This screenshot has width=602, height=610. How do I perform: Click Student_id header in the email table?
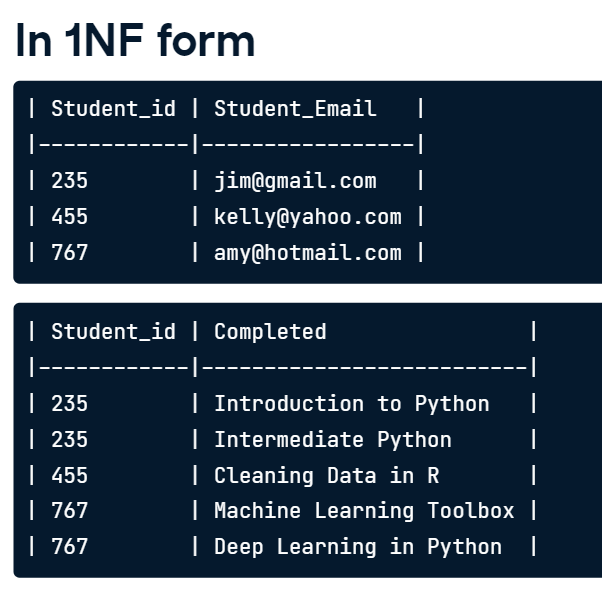tap(113, 108)
